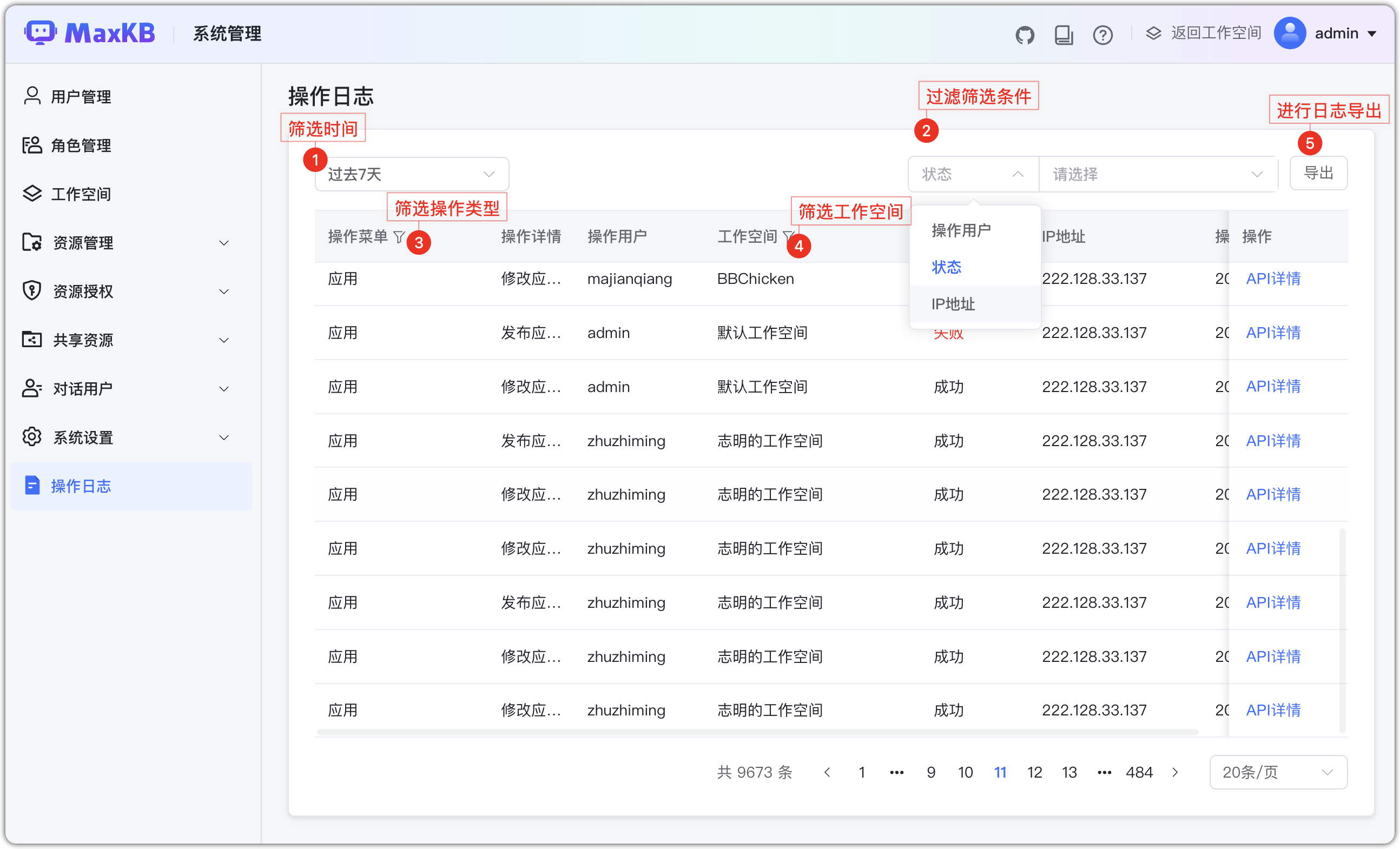The width and height of the screenshot is (1400, 849).
Task: Select IP地址 in the filter dropdown list
Action: 975,304
